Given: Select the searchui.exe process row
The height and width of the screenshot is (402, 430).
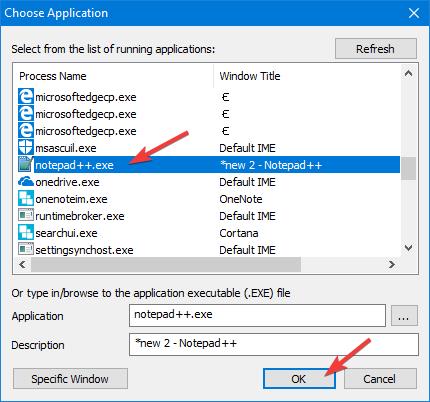Looking at the screenshot, I should [x=209, y=233].
